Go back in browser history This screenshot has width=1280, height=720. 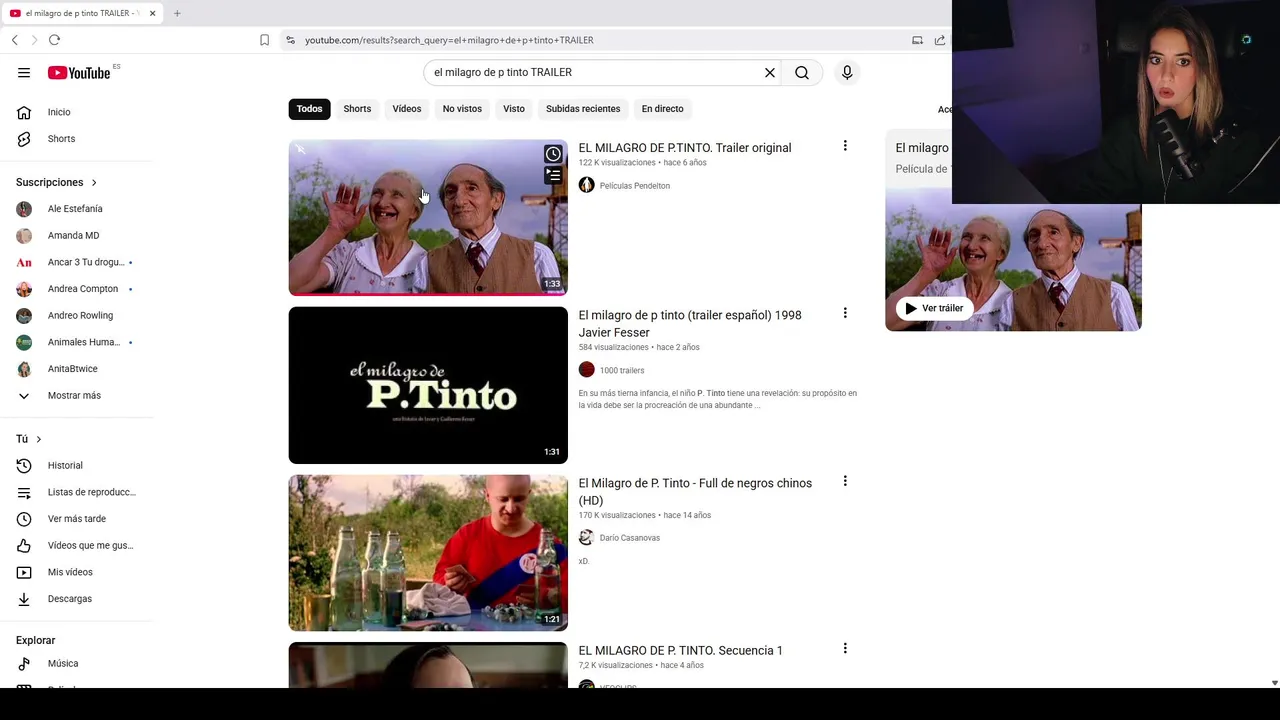[14, 40]
